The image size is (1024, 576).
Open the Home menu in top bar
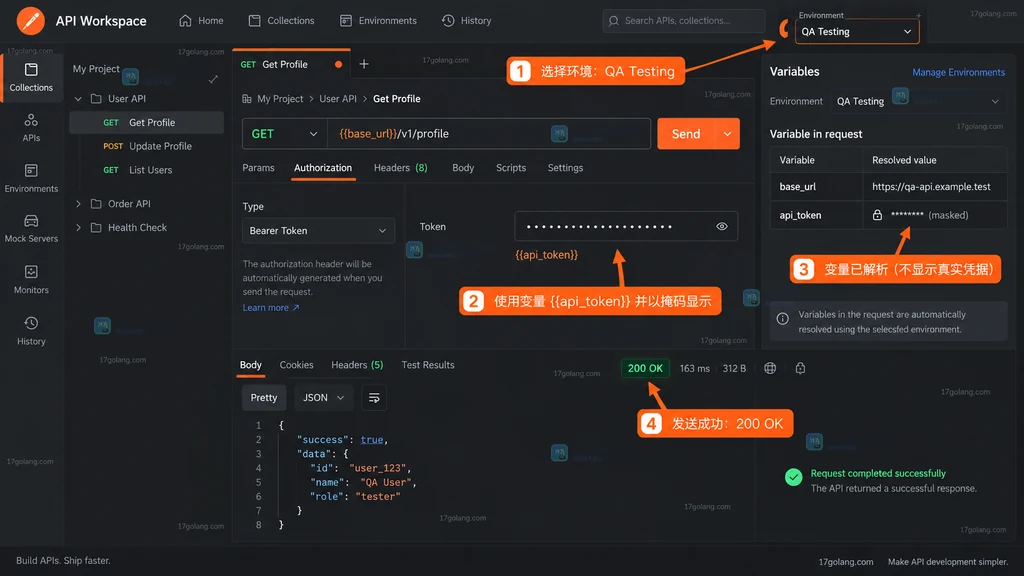point(201,21)
